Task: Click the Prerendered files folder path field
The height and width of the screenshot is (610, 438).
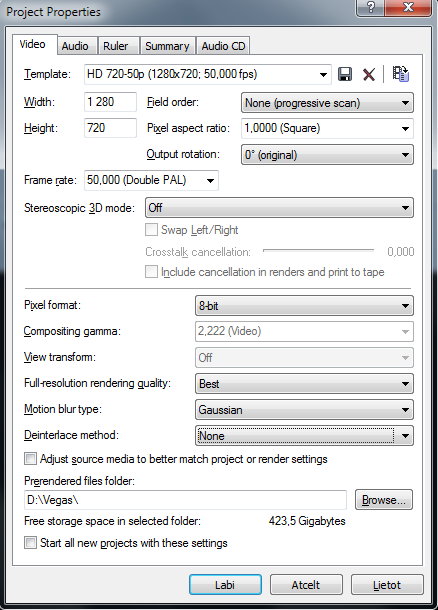Action: pyautogui.click(x=185, y=500)
